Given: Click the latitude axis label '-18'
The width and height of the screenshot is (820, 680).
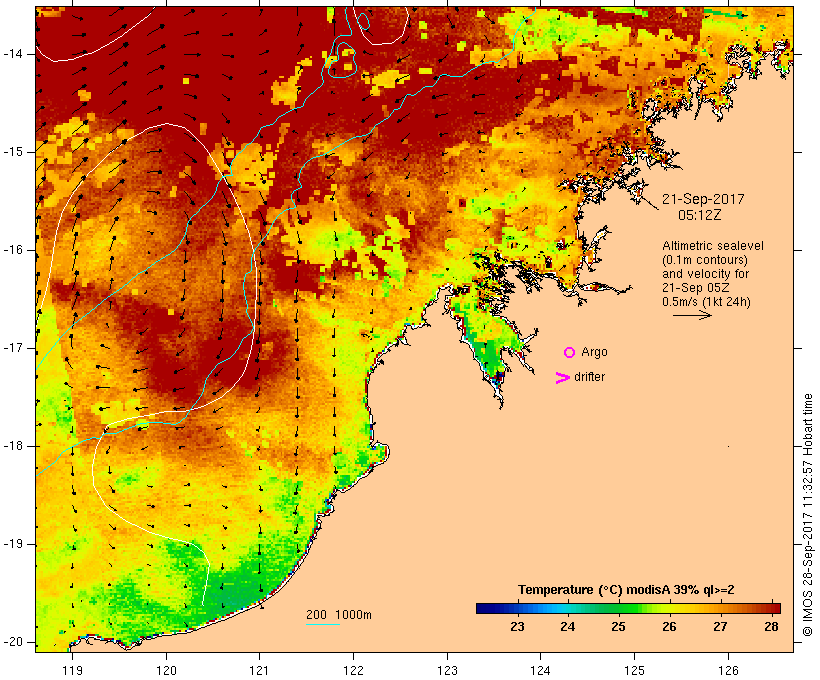Looking at the screenshot, I should point(12,446).
